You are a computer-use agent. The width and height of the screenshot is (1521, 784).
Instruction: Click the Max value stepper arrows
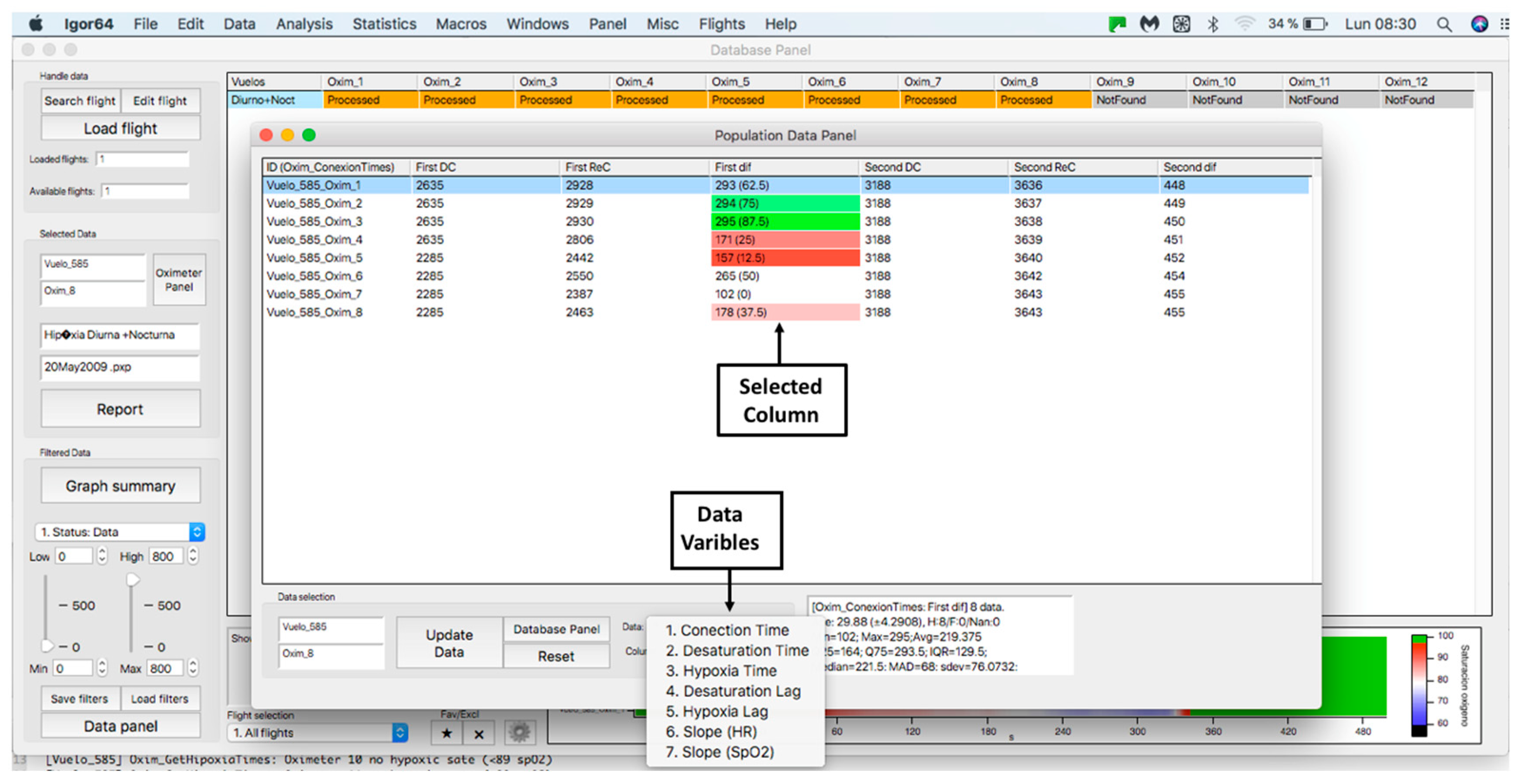pyautogui.click(x=193, y=668)
